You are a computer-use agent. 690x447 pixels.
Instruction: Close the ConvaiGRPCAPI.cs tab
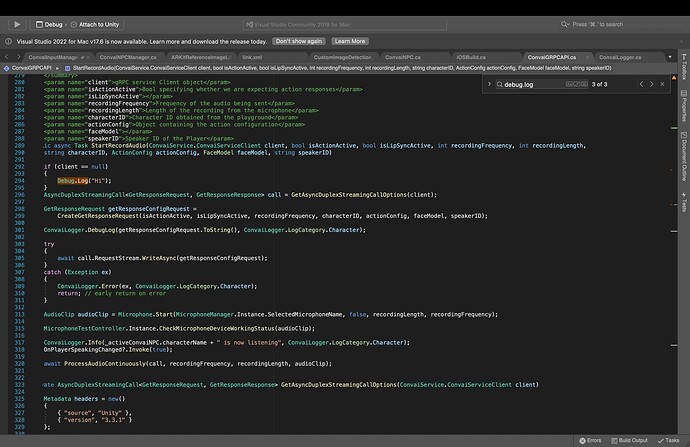[x=587, y=57]
